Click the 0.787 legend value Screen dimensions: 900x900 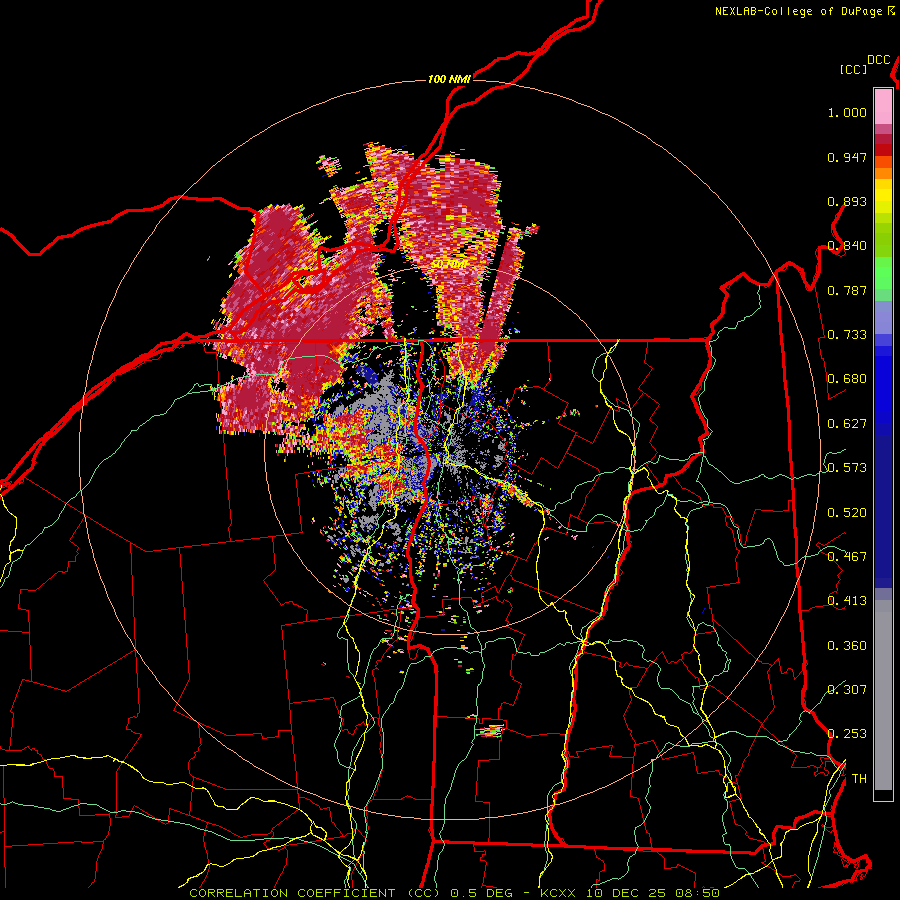pos(847,290)
